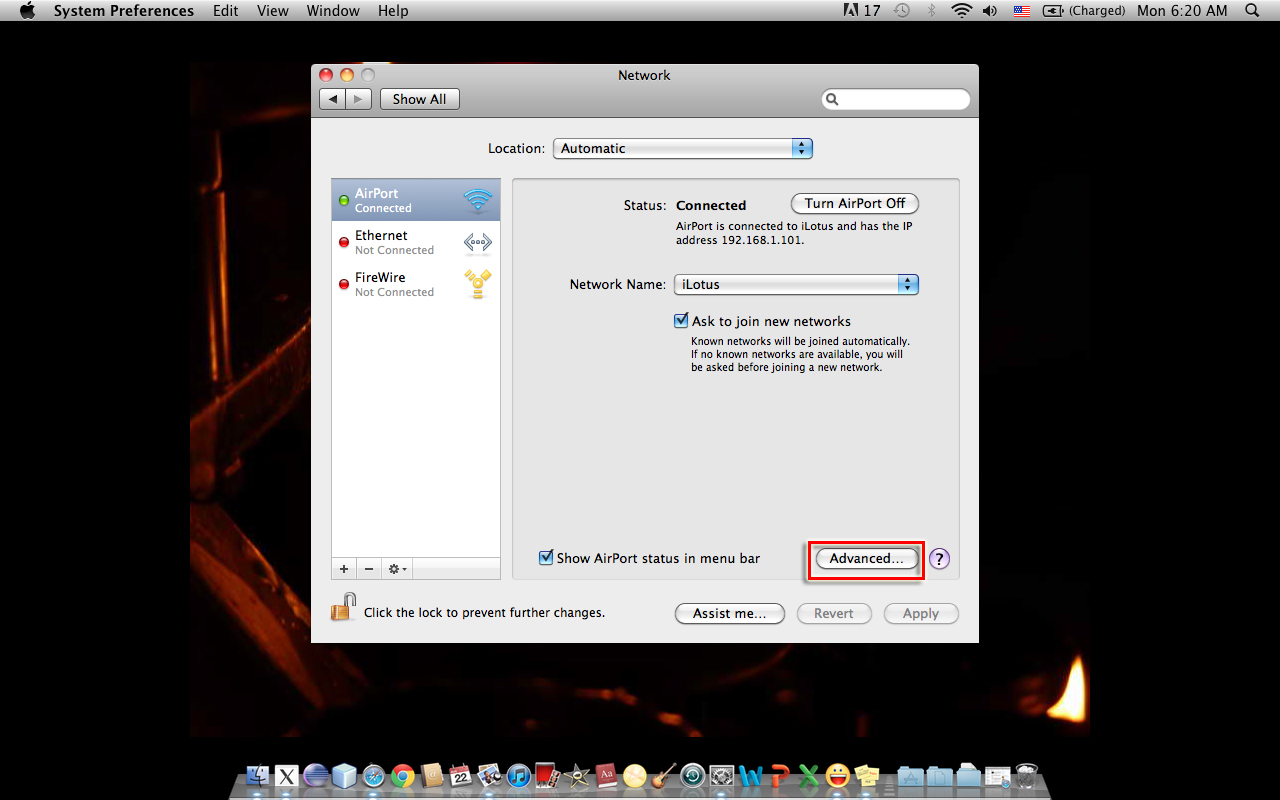Click the Bluetooth menu bar icon

[x=931, y=11]
